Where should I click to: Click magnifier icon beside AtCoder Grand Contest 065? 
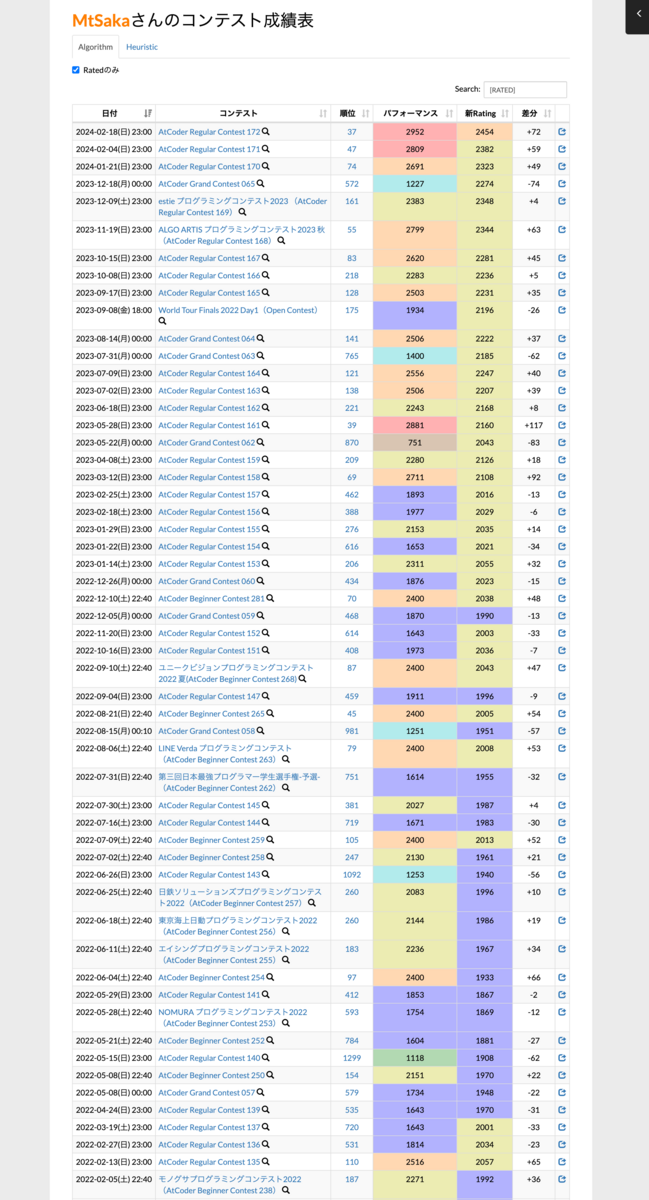261,184
